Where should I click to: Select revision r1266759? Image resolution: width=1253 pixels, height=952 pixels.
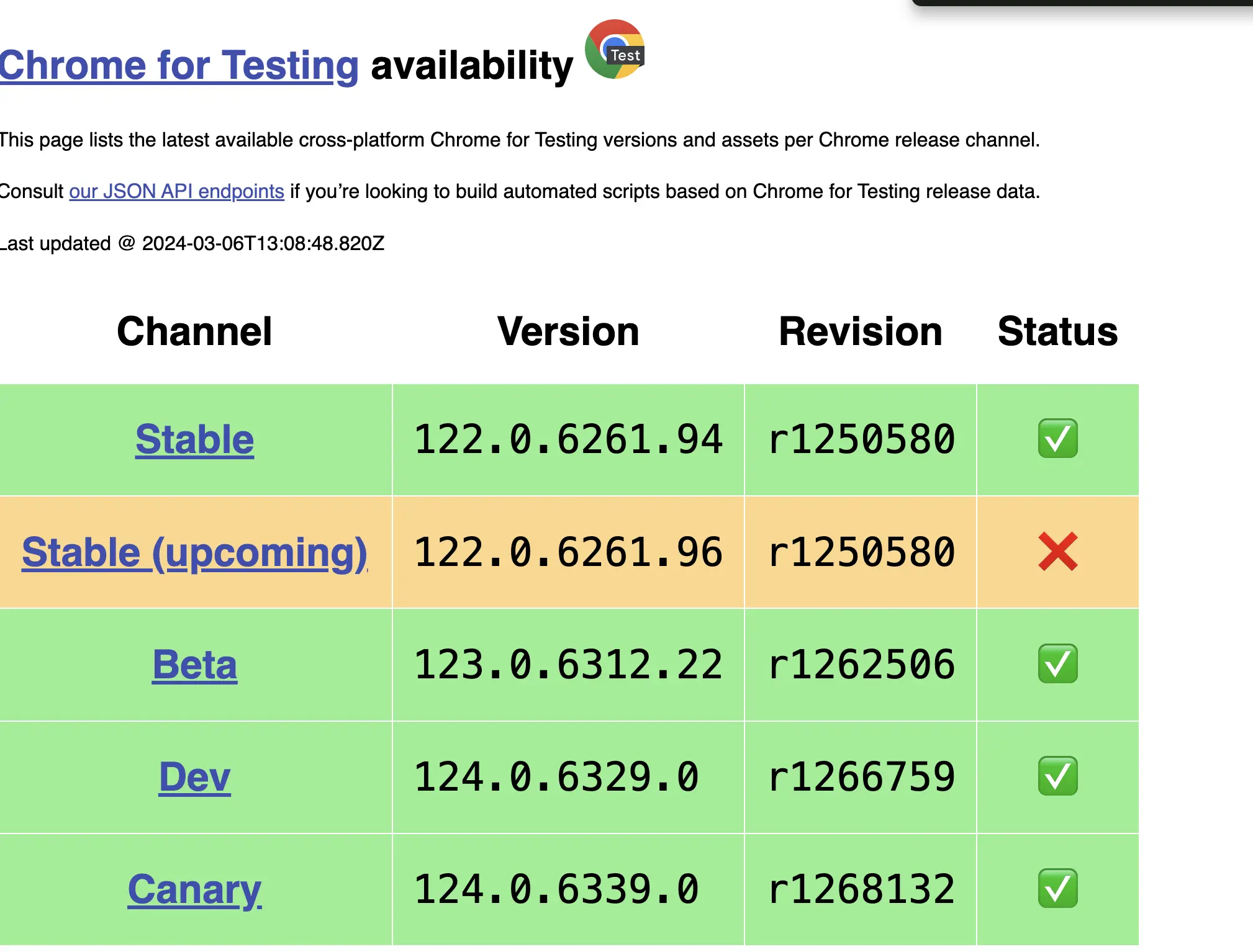(x=861, y=777)
